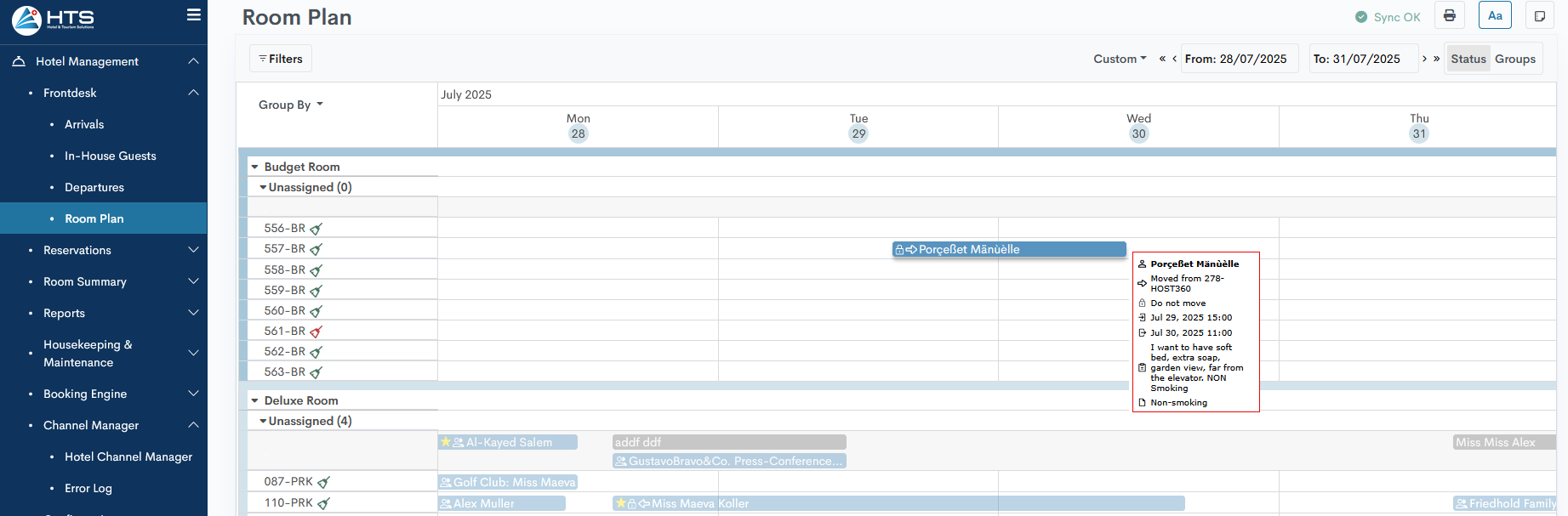Open the Group By dropdown
This screenshot has width=1568, height=516.
291,105
